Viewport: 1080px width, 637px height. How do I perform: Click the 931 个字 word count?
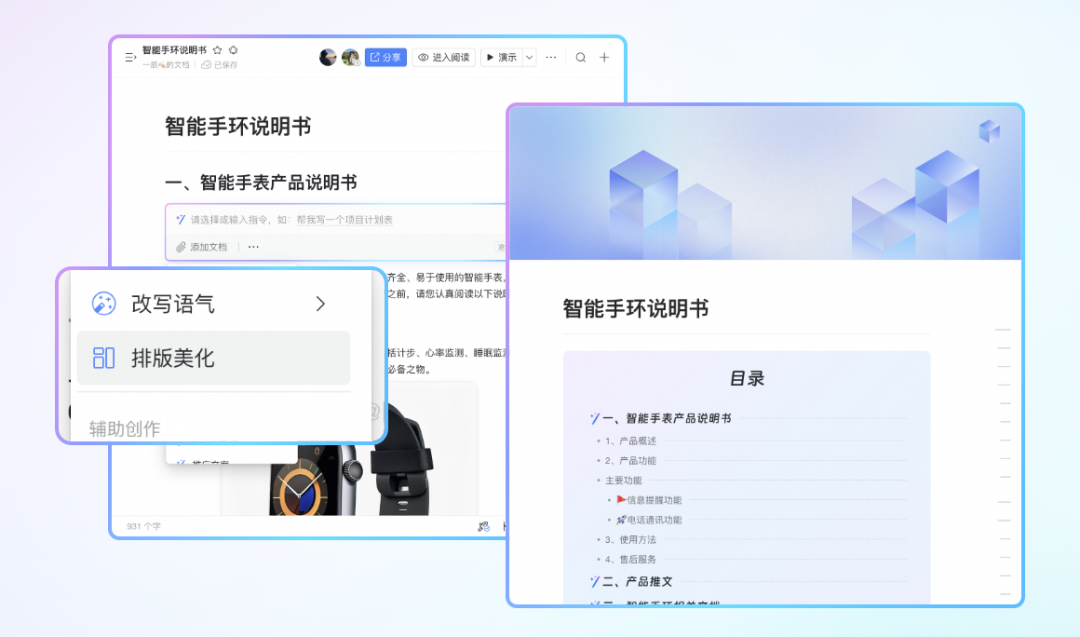pyautogui.click(x=143, y=526)
